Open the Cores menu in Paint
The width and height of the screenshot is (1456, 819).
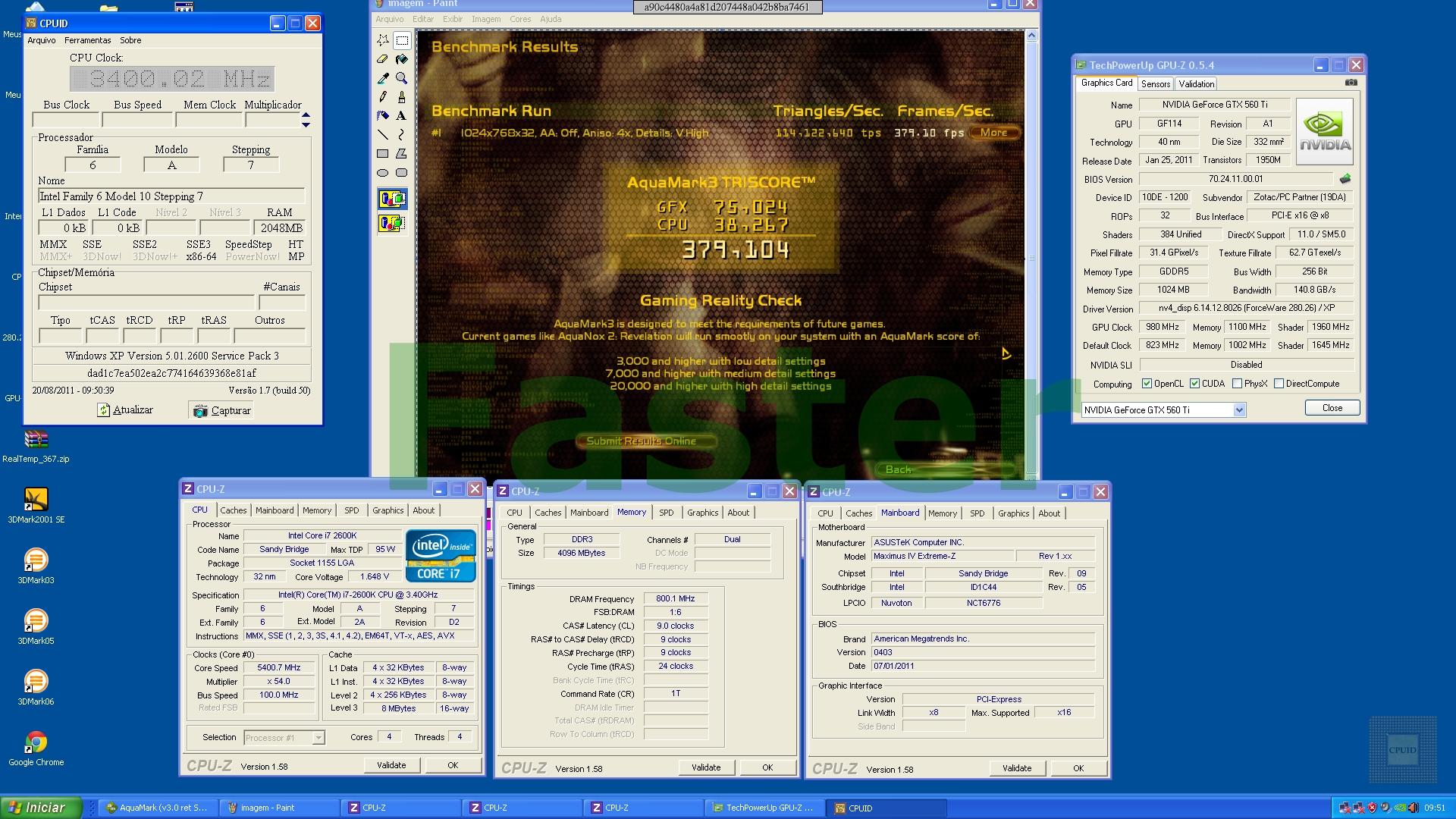click(520, 19)
